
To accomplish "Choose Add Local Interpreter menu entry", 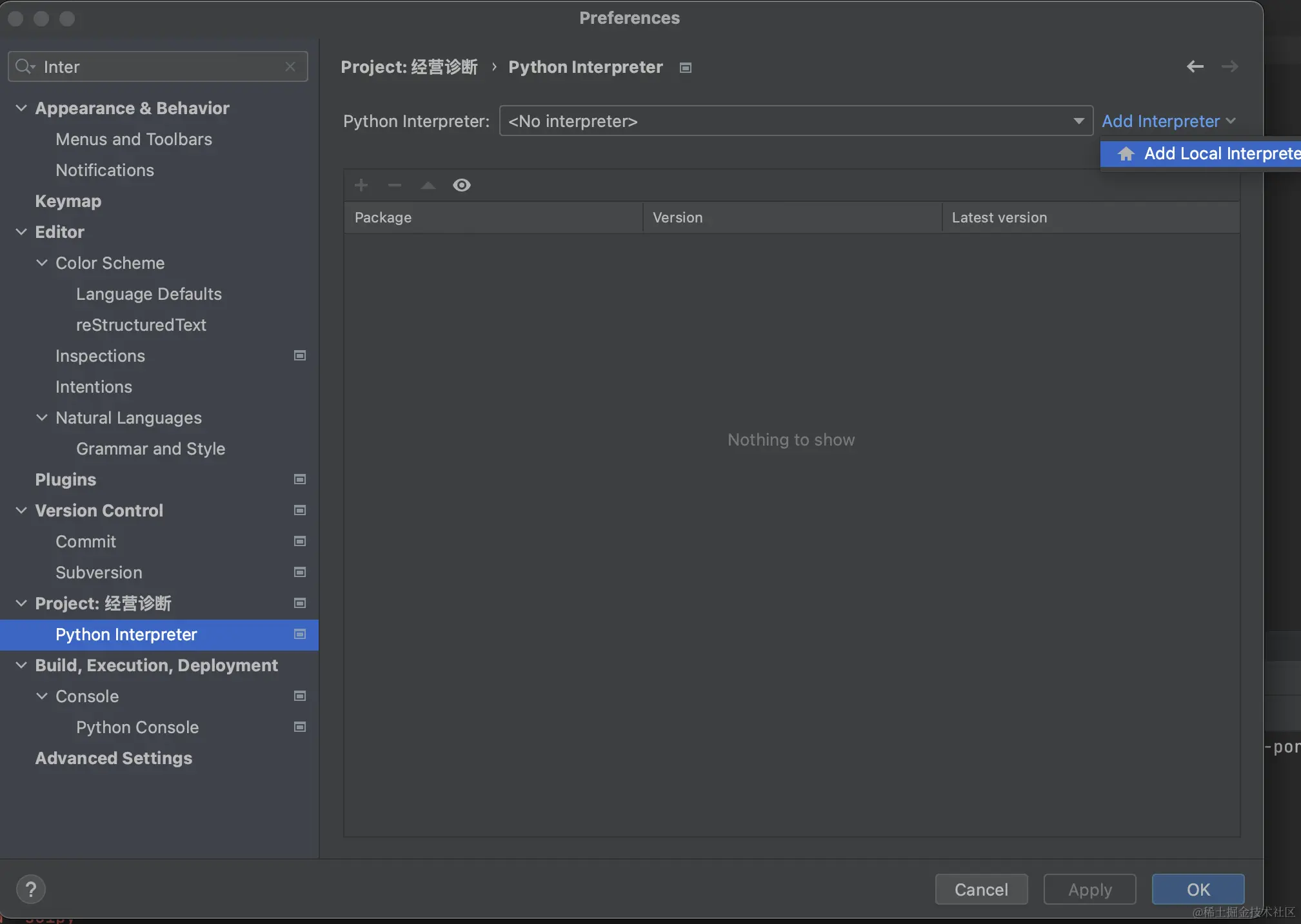I will point(1201,153).
